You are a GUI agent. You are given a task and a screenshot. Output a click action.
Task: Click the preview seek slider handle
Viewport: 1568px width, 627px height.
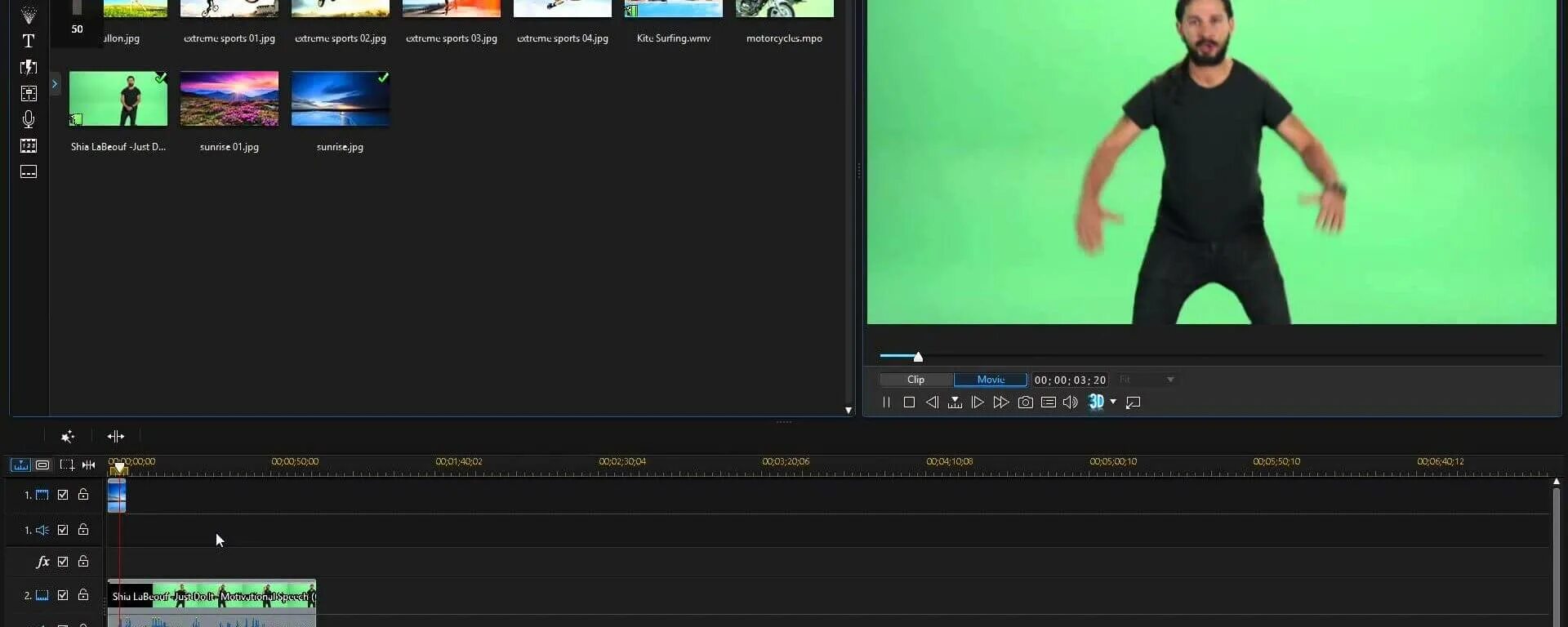[918, 357]
